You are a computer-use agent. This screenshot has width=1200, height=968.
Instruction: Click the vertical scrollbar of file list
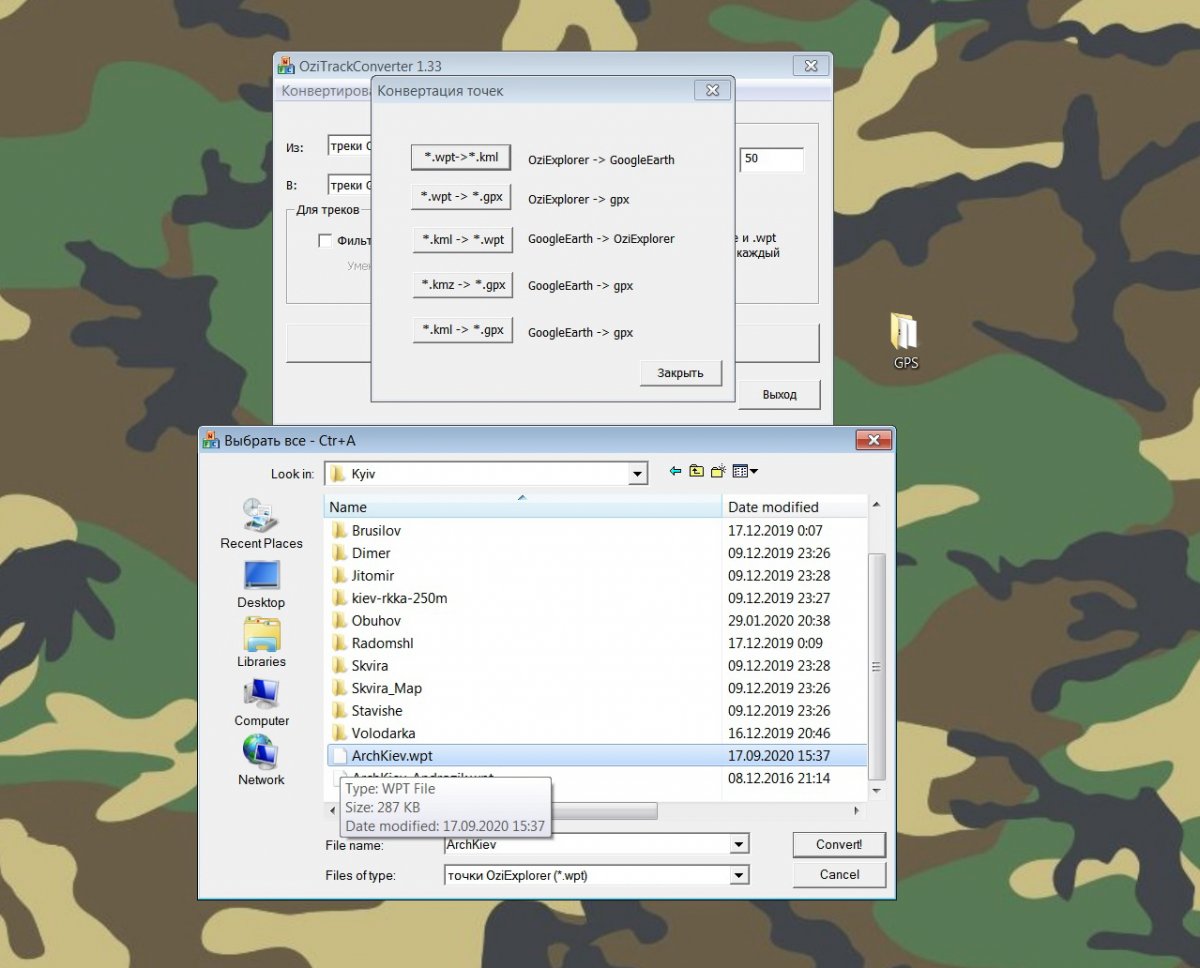pyautogui.click(x=877, y=667)
